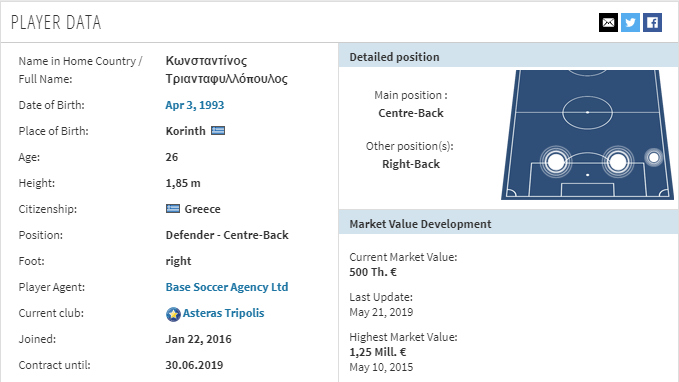
Task: Share player data via email icon
Action: pos(608,23)
